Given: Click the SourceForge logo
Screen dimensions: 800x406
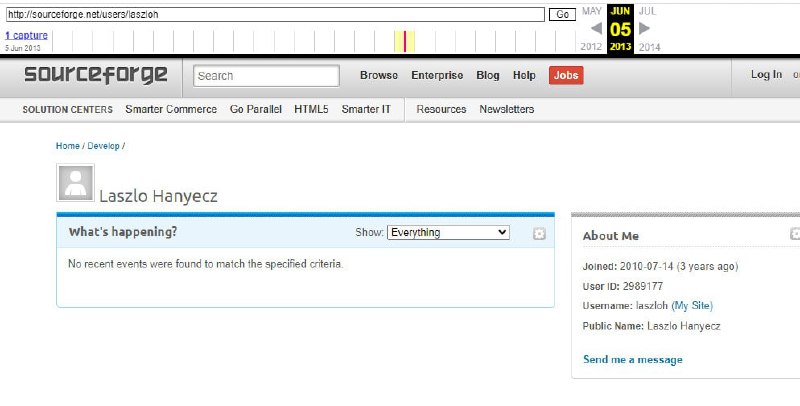Looking at the screenshot, I should coord(96,75).
